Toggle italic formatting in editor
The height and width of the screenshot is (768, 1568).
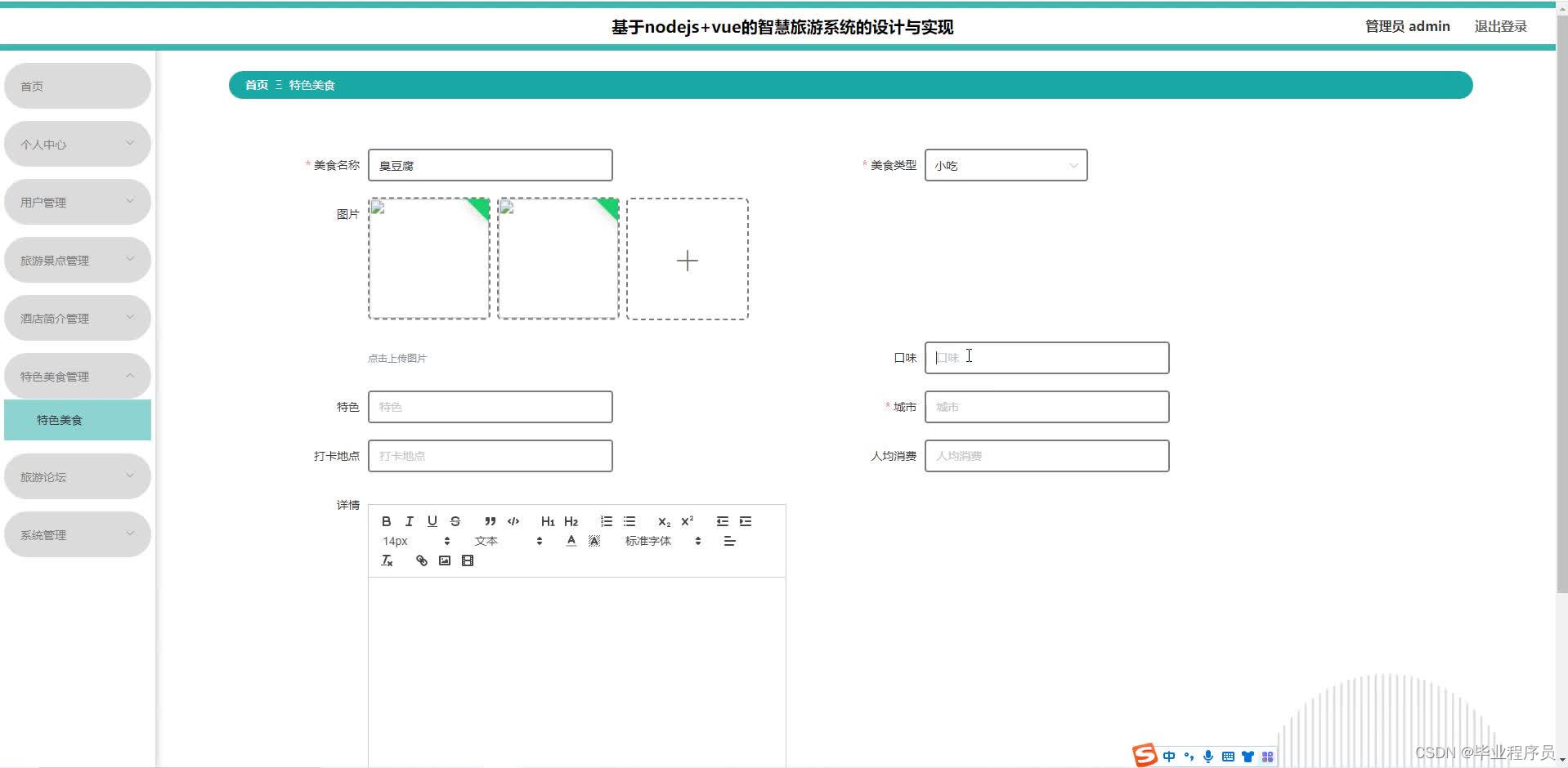point(410,521)
